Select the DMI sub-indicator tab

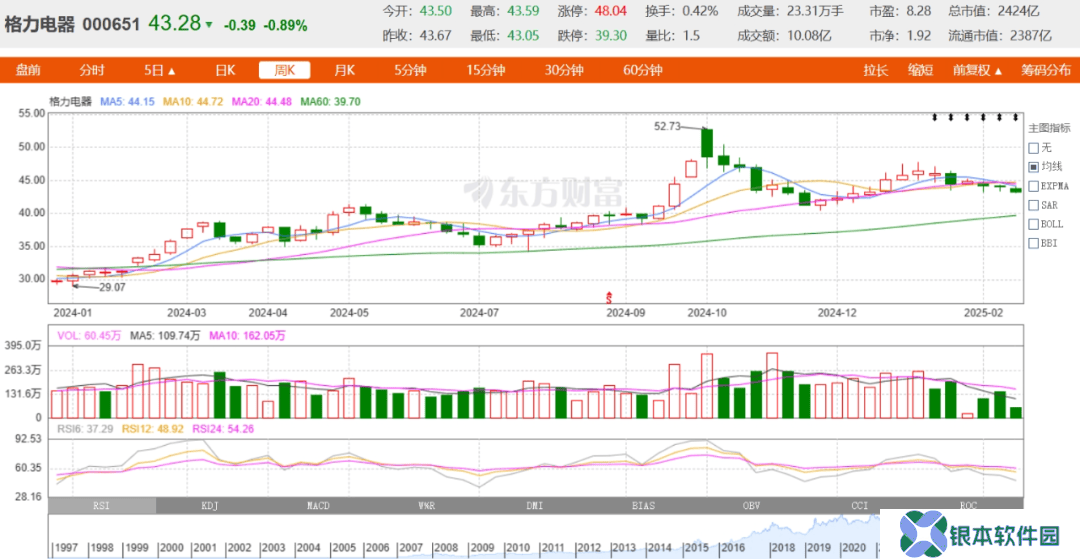(534, 505)
